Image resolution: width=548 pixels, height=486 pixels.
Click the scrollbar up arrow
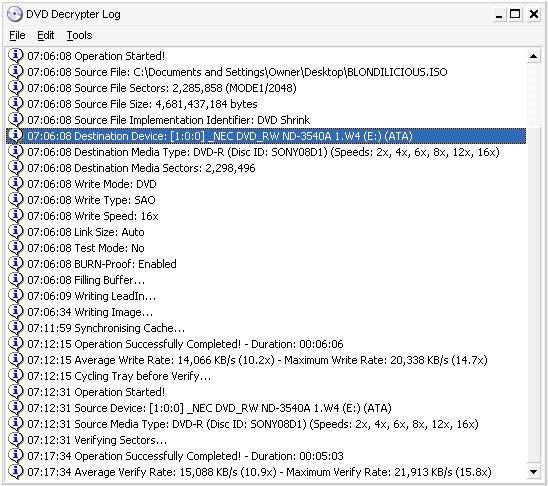[533, 56]
